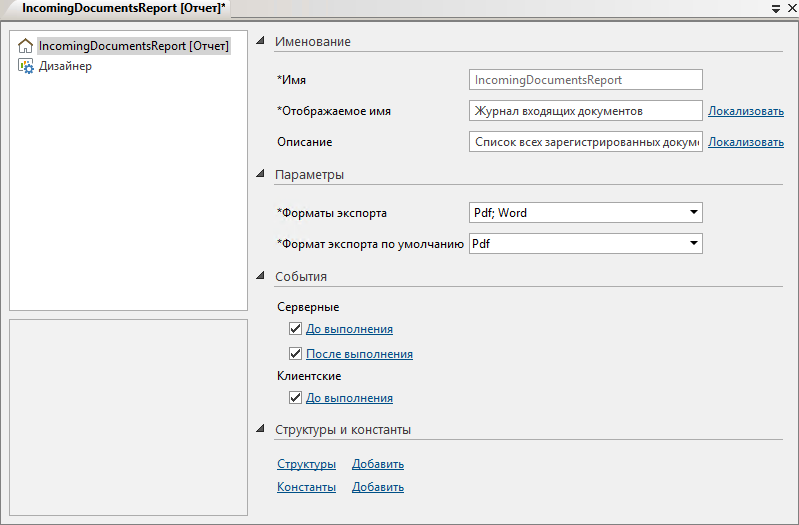Uncheck the 'После выполнения' checkbox
The height and width of the screenshot is (525, 799).
pos(295,354)
